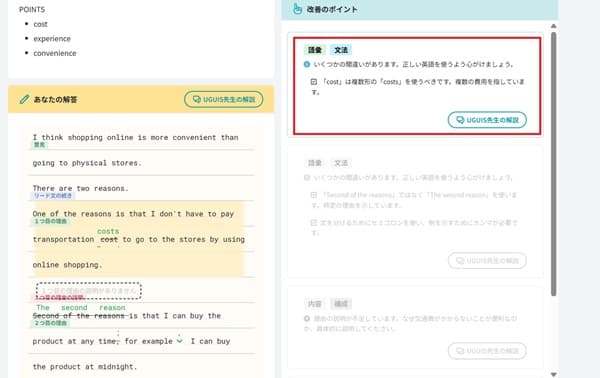Image resolution: width=600 pixels, height=378 pixels.
Task: Select the 構成 tag in the third card
Action: pos(341,304)
